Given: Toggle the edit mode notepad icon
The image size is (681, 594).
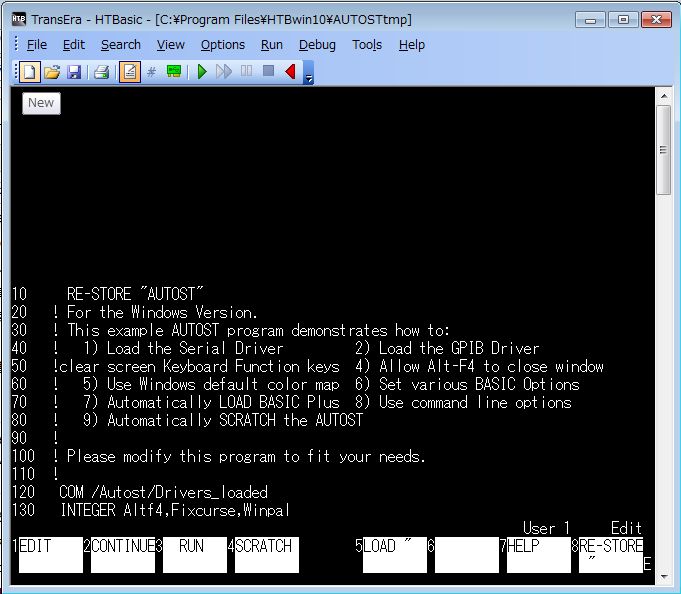Looking at the screenshot, I should pyautogui.click(x=129, y=72).
